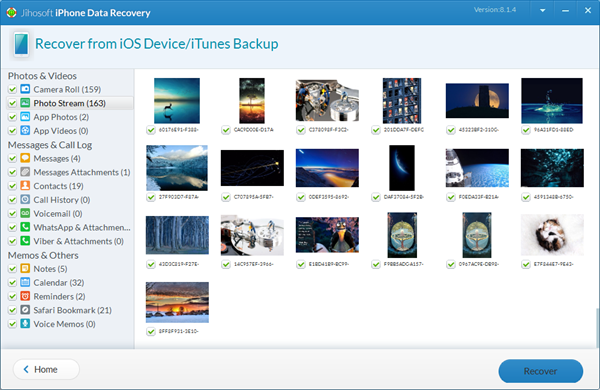600x390 pixels.
Task: Select the Messages Attachments (1) category
Action: (x=82, y=172)
